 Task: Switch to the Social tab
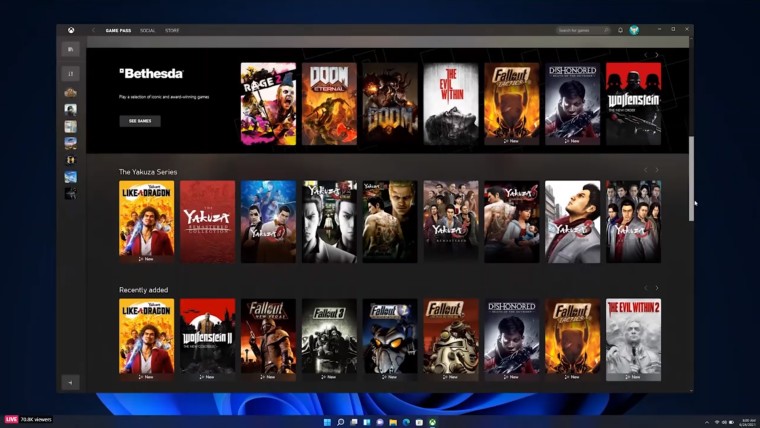(147, 30)
